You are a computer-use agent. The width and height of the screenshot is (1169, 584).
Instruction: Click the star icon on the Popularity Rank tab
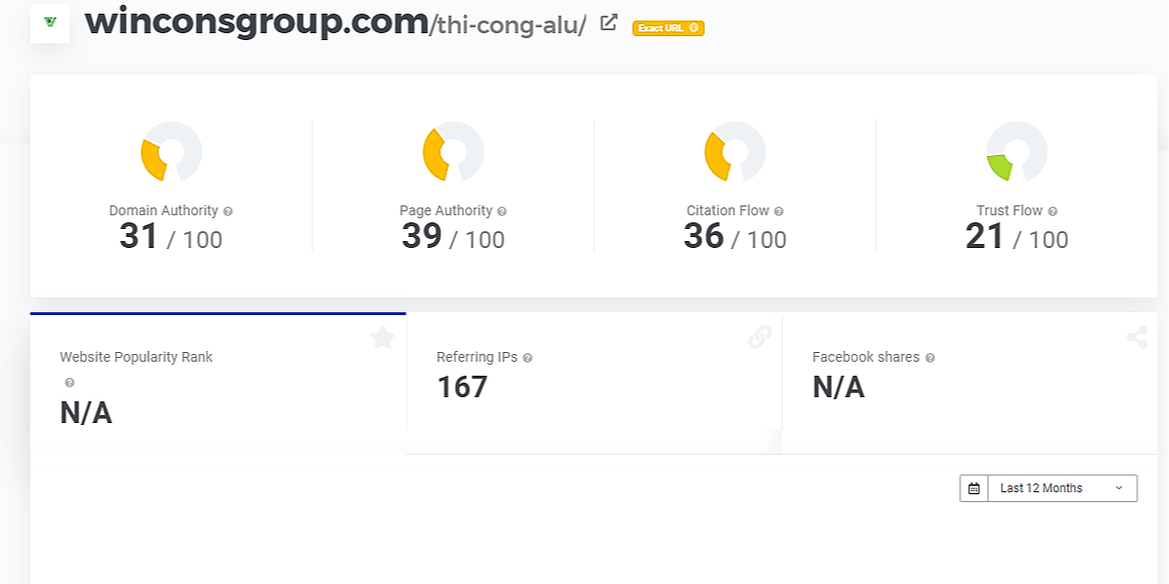(x=382, y=338)
